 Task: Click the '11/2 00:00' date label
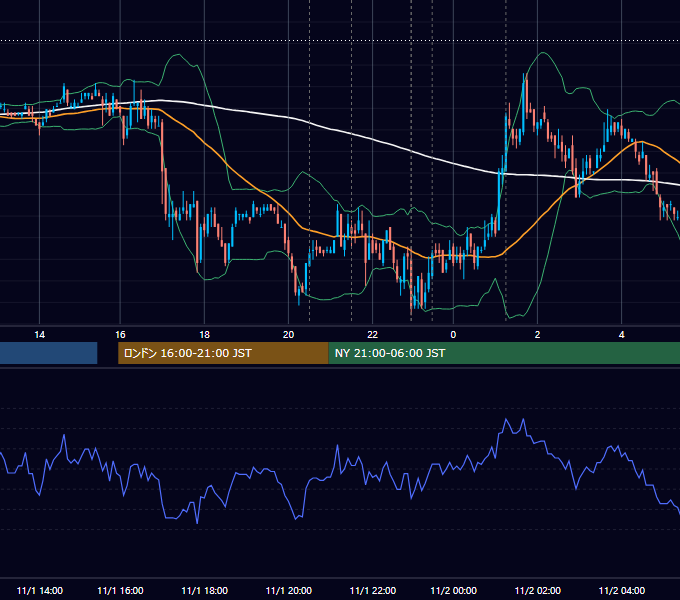(x=453, y=590)
